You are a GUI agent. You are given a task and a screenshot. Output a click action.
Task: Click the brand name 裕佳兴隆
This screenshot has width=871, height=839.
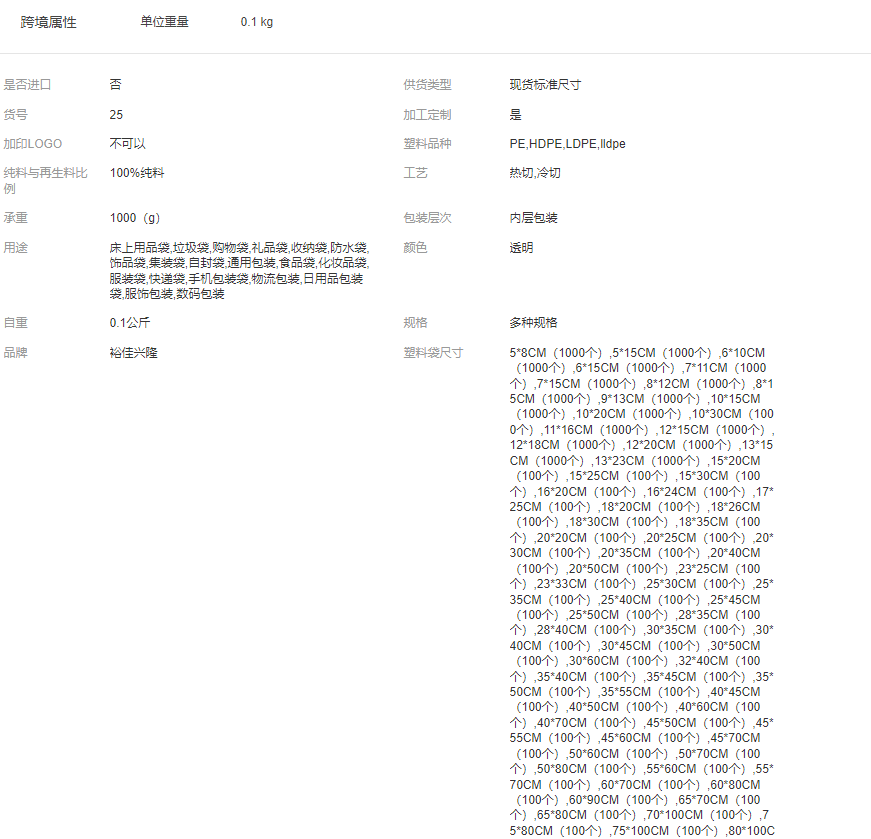134,353
